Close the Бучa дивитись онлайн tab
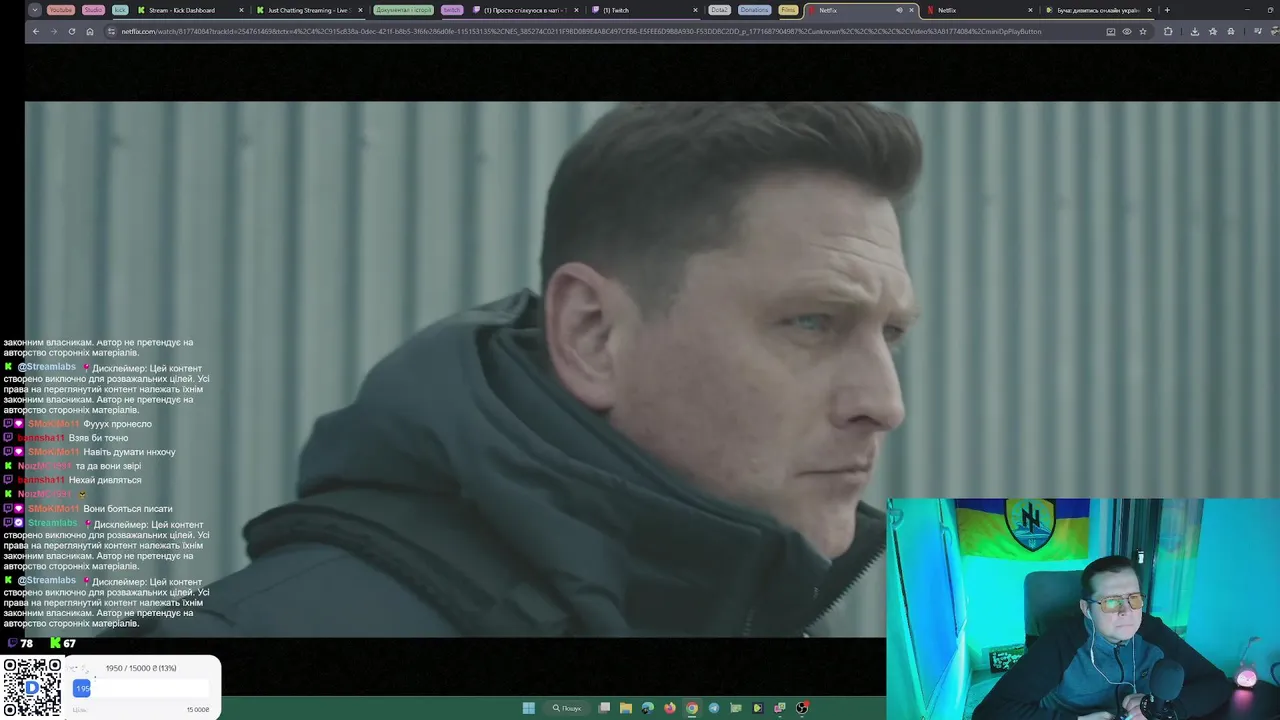Viewport: 1280px width, 720px height. (1150, 10)
